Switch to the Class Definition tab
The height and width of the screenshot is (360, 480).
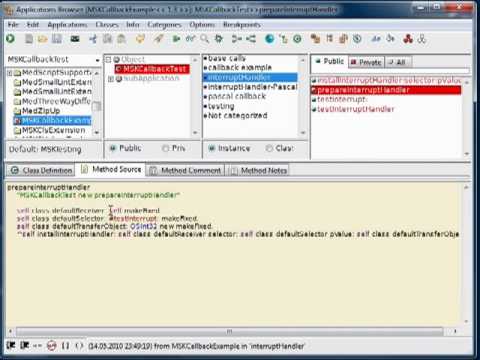41,170
